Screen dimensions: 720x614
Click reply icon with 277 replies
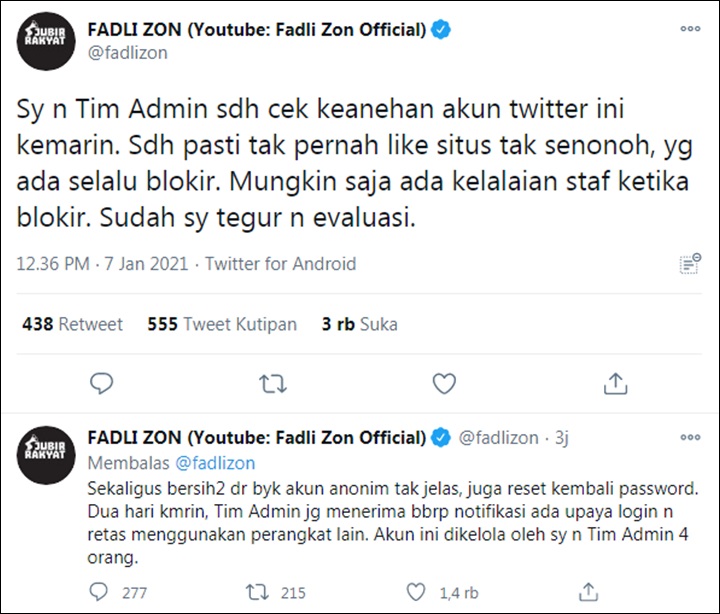click(99, 592)
